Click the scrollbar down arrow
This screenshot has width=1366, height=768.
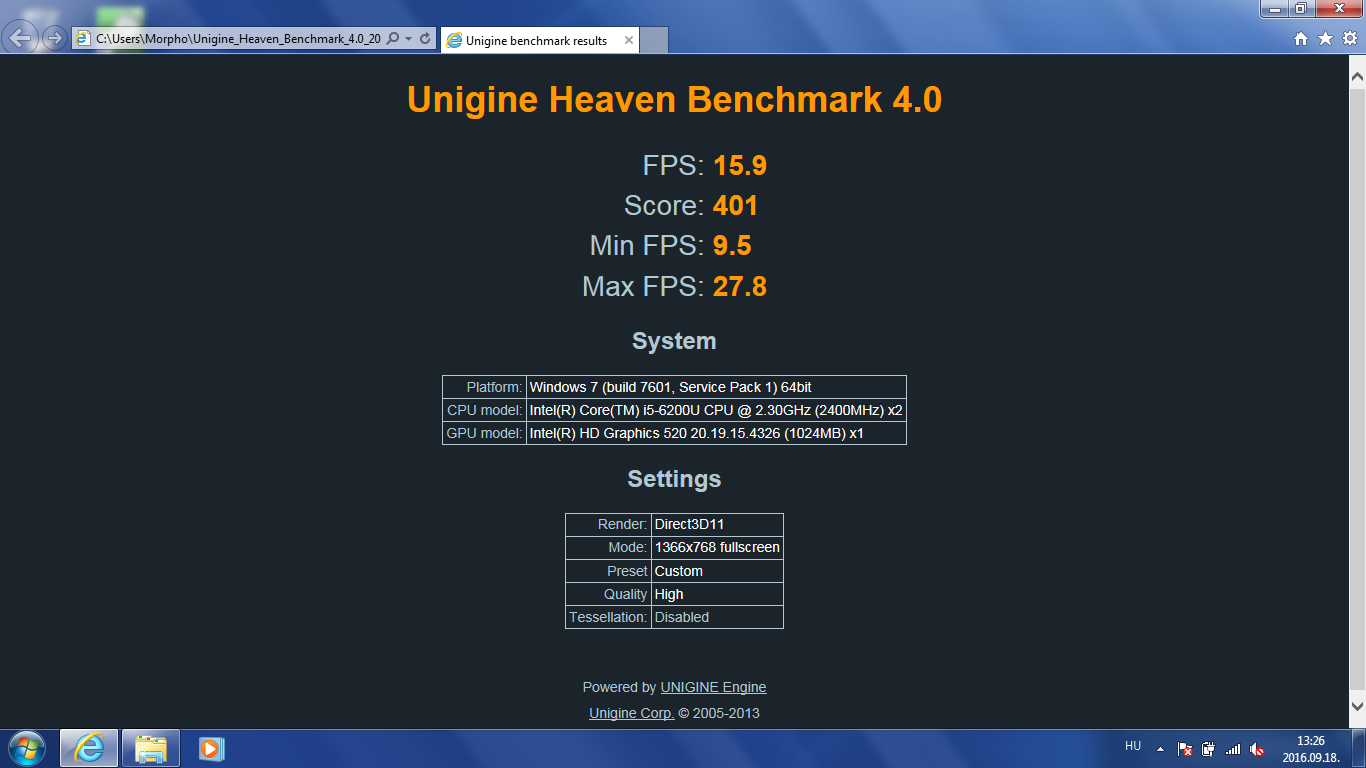coord(1357,706)
